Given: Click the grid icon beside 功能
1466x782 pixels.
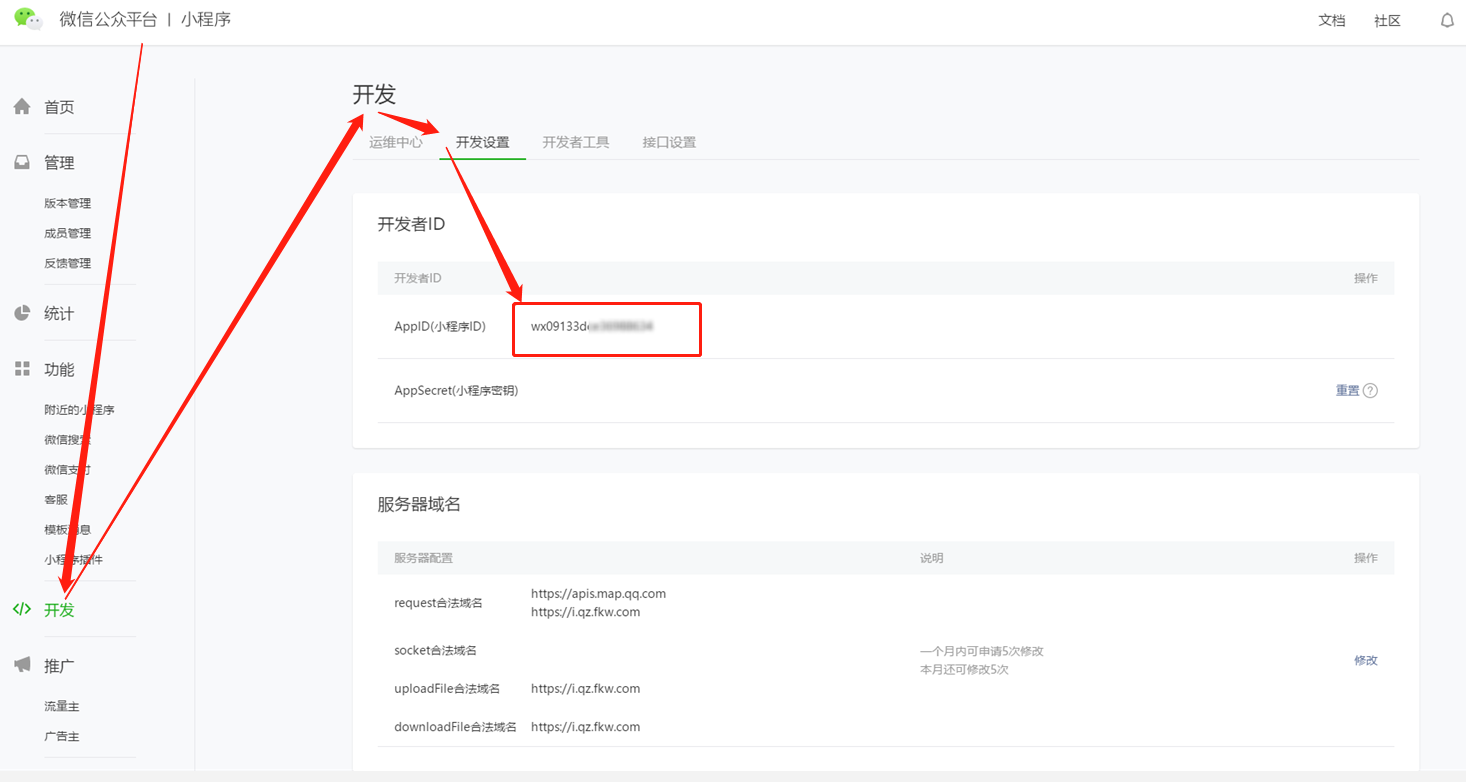Looking at the screenshot, I should 22,369.
